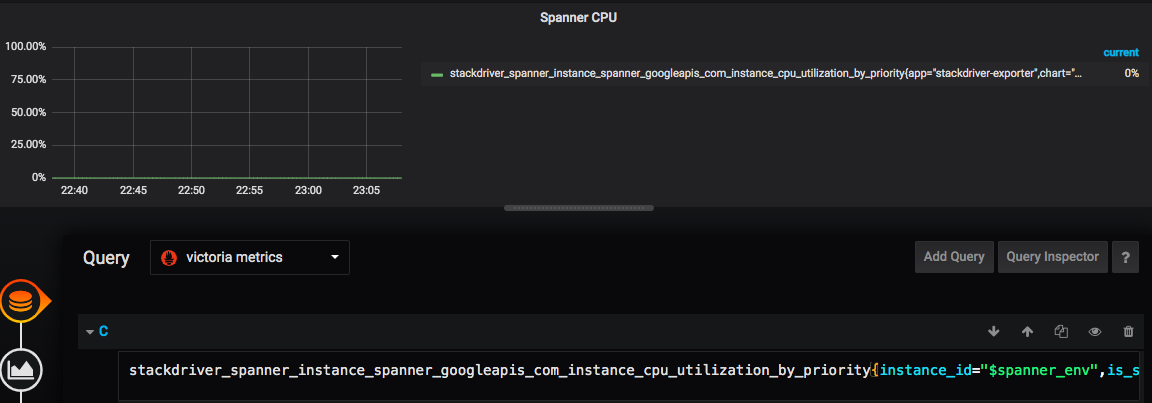Duplicate query C

(x=1061, y=332)
